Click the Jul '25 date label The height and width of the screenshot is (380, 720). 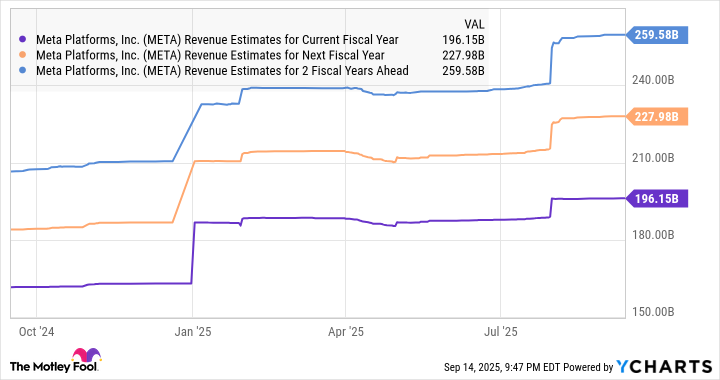pos(501,332)
